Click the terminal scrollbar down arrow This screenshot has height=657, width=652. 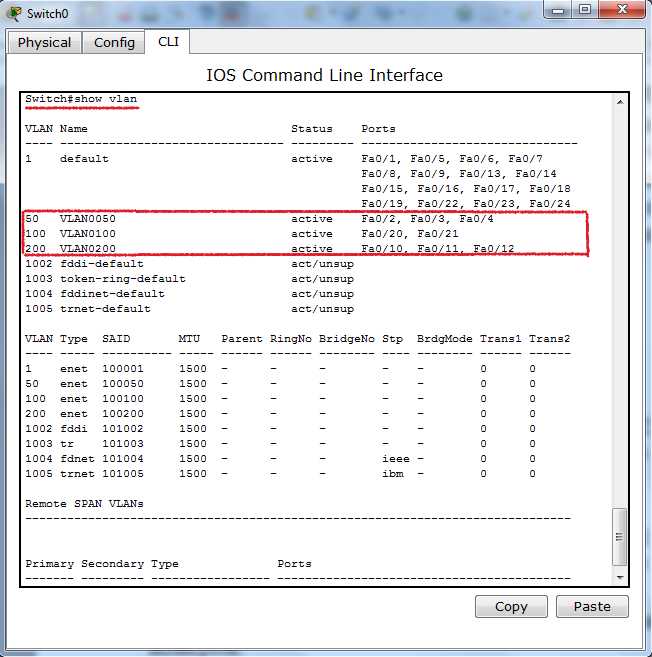click(x=620, y=577)
